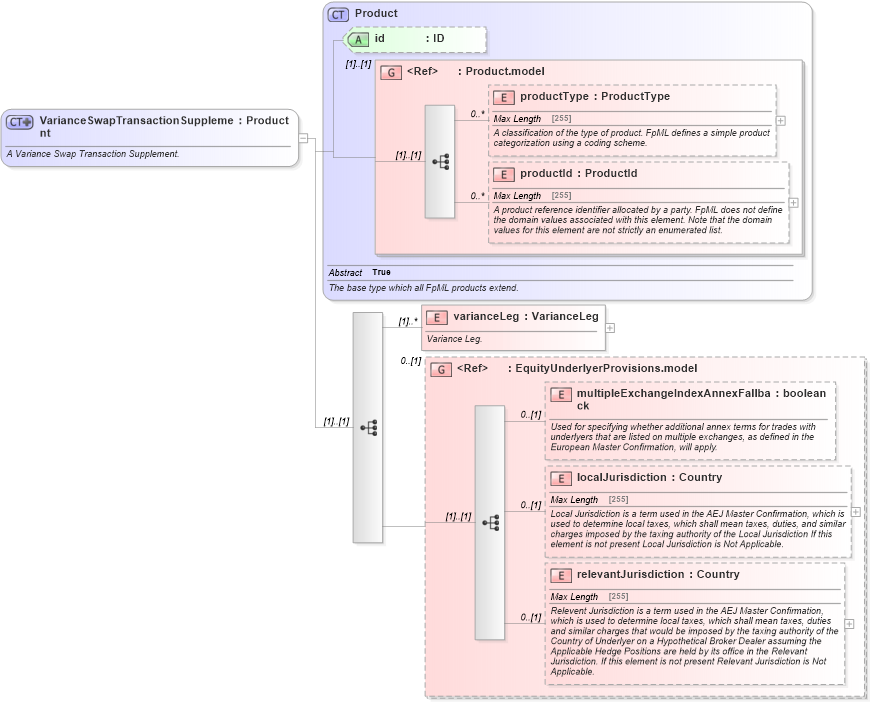The width and height of the screenshot is (871, 703).
Task: Select the Product complex type title
Action: point(376,13)
